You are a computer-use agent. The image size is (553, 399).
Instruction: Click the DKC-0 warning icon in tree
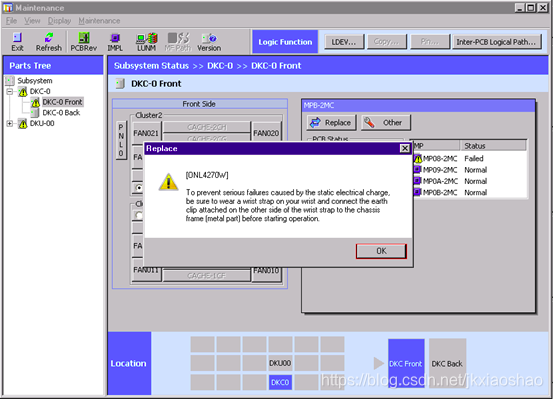[23, 92]
